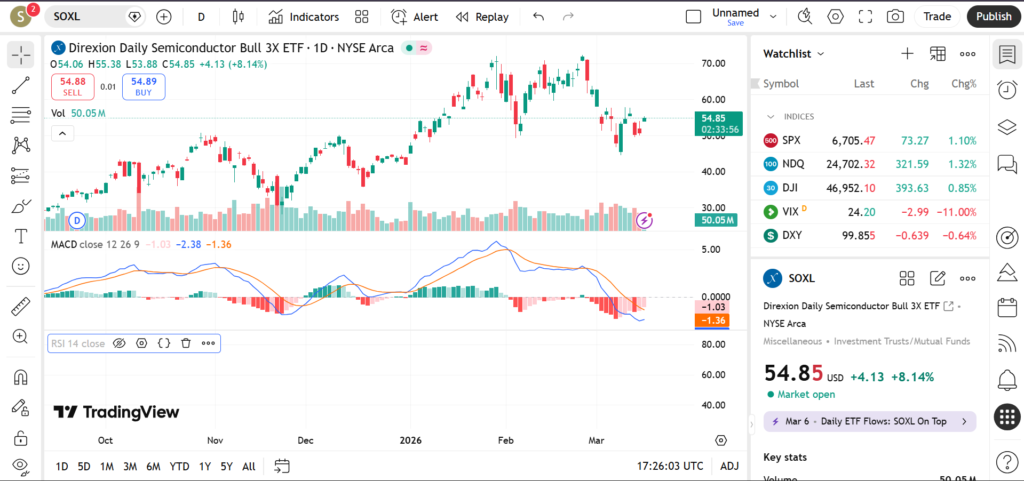The height and width of the screenshot is (481, 1024).
Task: Collapse the indicator legend chevron under Vol
Action: point(61,133)
